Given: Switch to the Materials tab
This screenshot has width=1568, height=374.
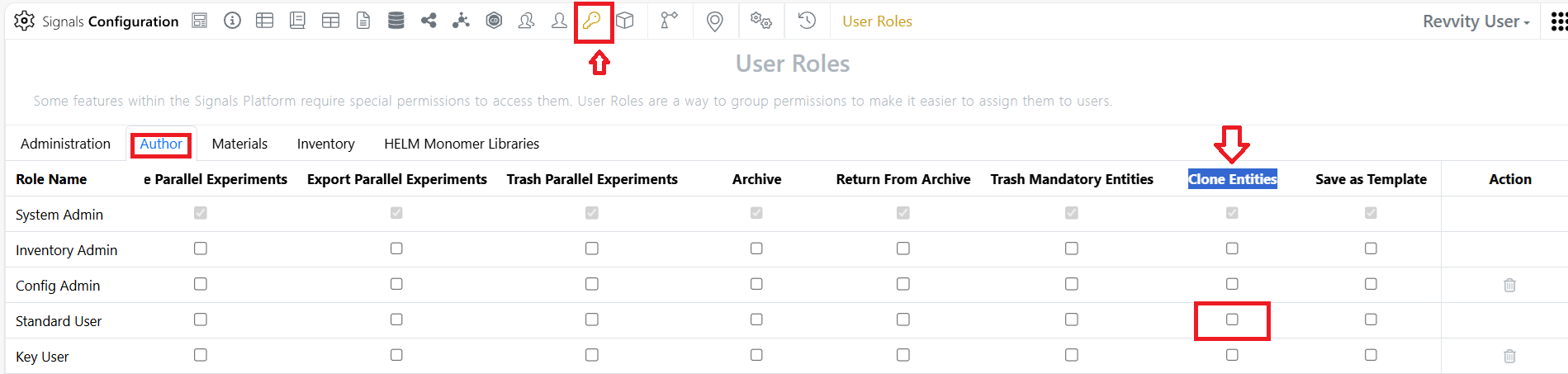Looking at the screenshot, I should 239,144.
